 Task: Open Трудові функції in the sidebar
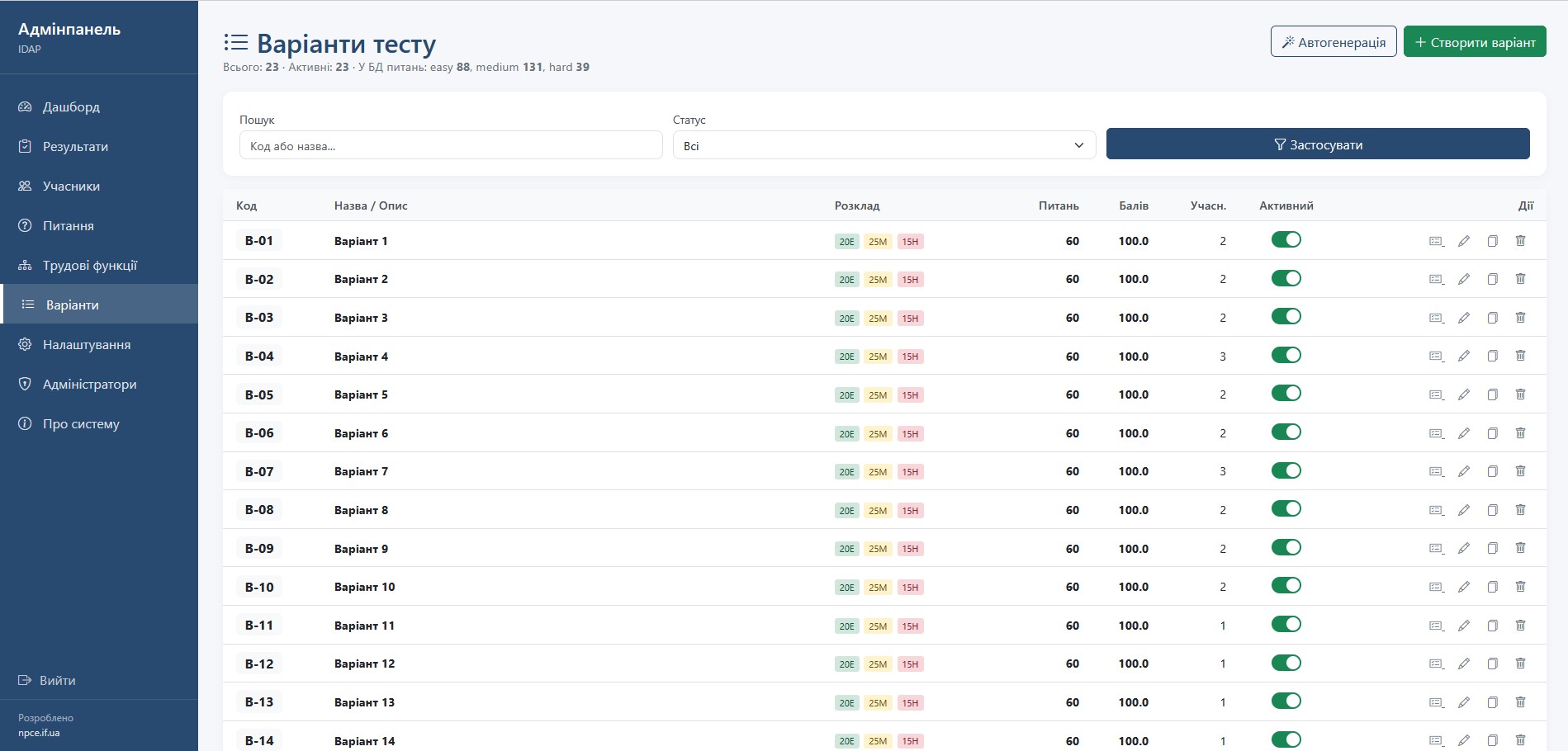(x=99, y=265)
